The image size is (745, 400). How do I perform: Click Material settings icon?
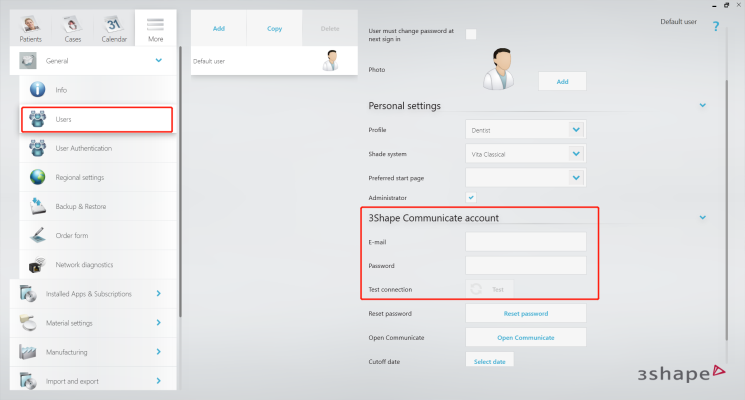pos(28,323)
